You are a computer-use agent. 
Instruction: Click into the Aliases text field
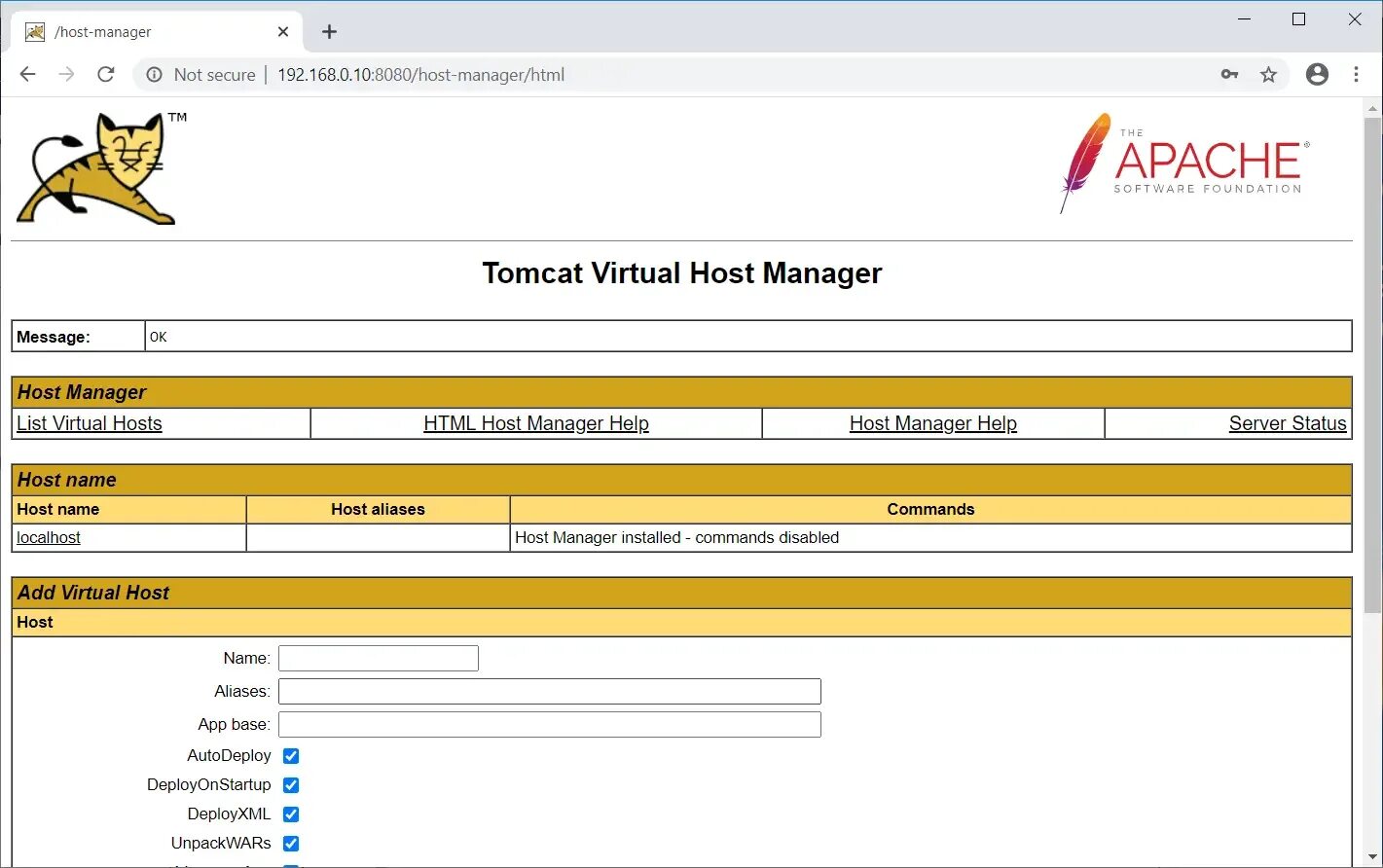(550, 692)
